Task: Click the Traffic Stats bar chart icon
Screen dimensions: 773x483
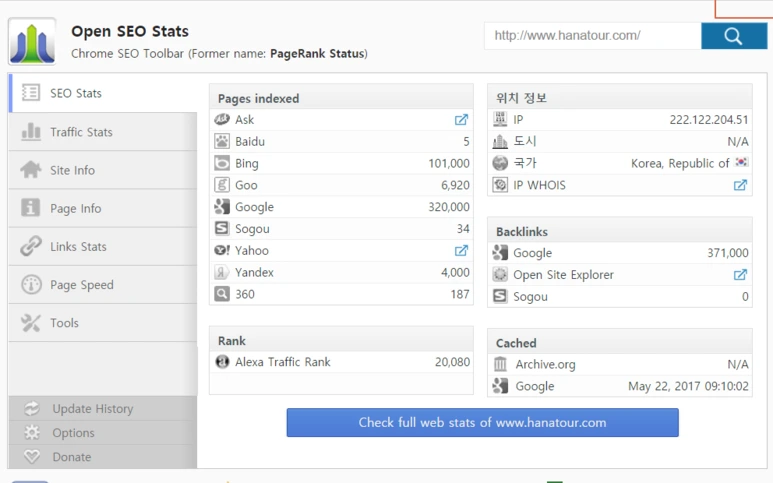Action: 31,132
